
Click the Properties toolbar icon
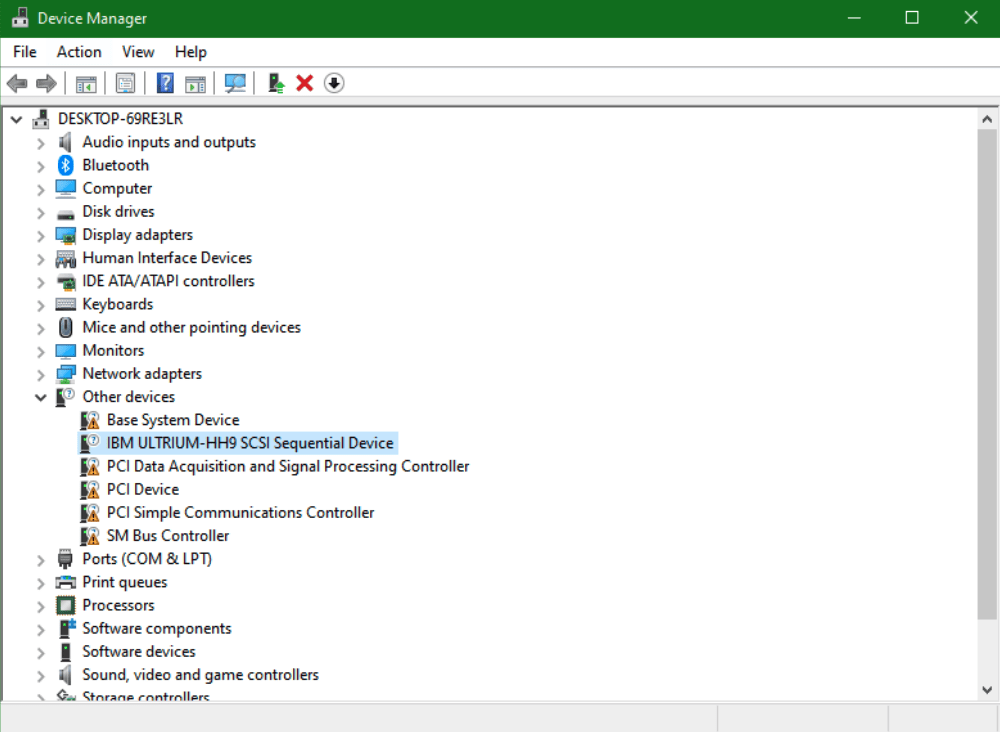click(125, 83)
